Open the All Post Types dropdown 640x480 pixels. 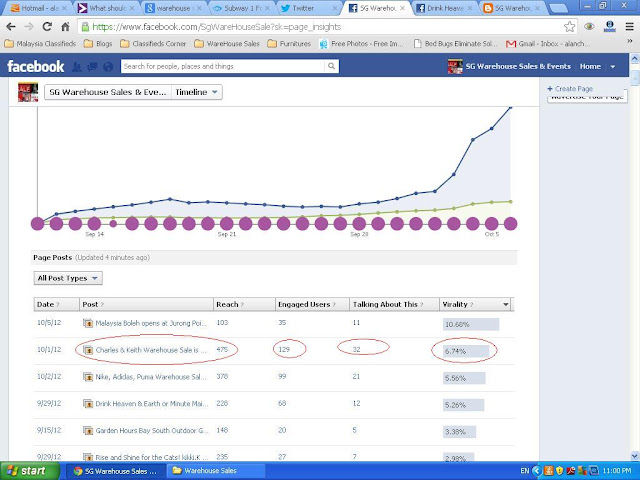(68, 278)
